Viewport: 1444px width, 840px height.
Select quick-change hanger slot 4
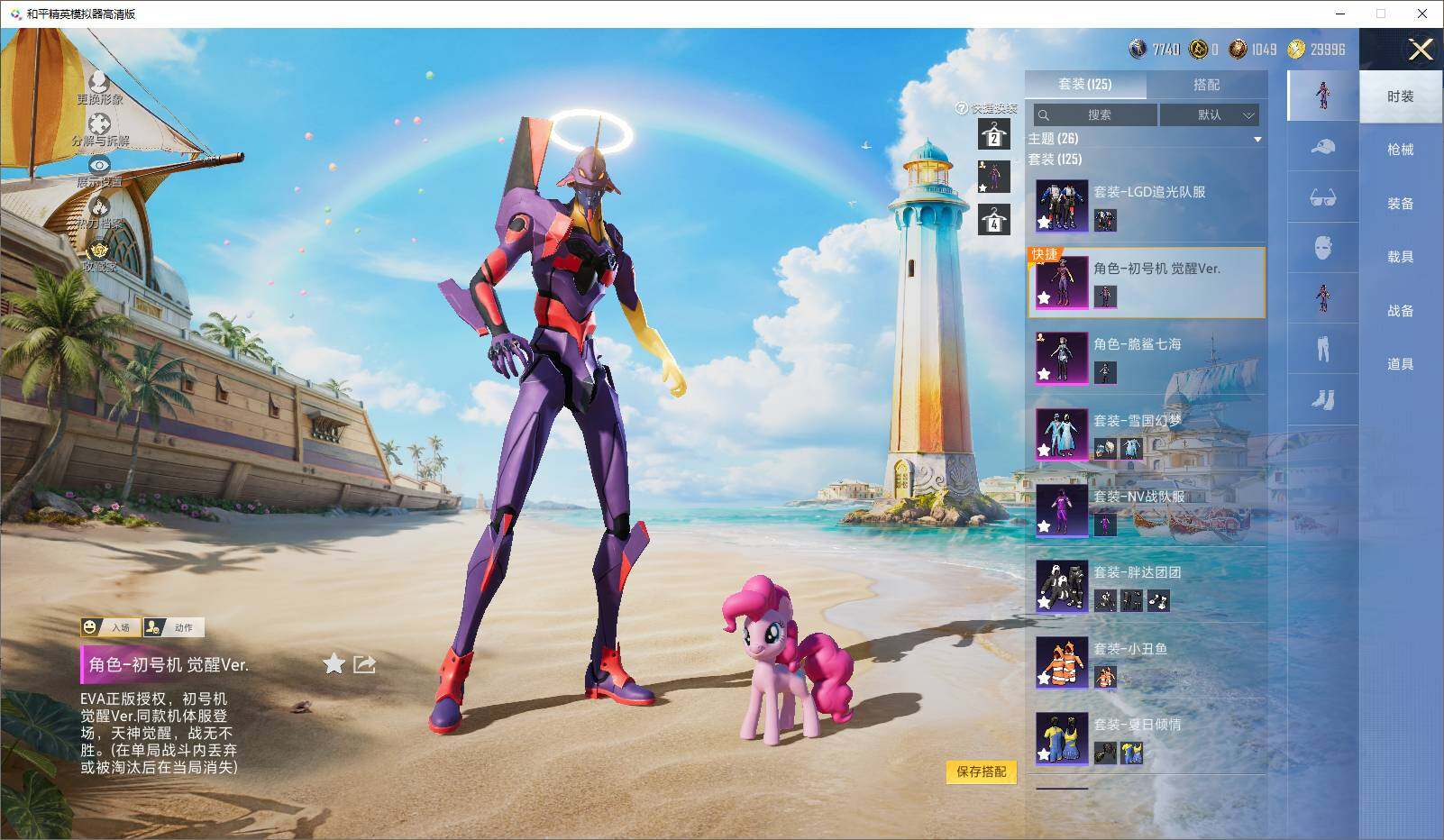pos(993,219)
